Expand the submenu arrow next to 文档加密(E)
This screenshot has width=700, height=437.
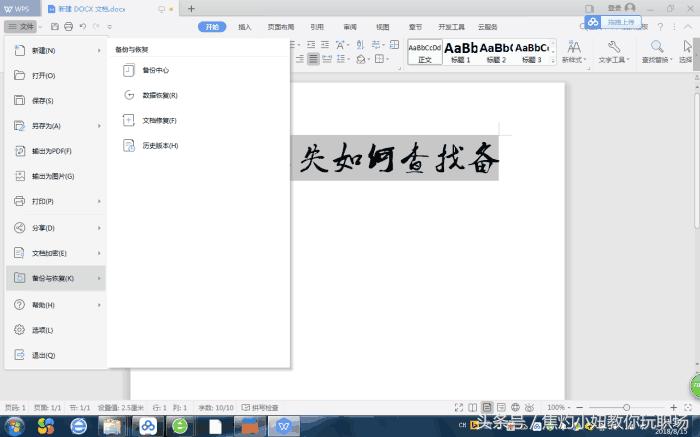[99, 253]
